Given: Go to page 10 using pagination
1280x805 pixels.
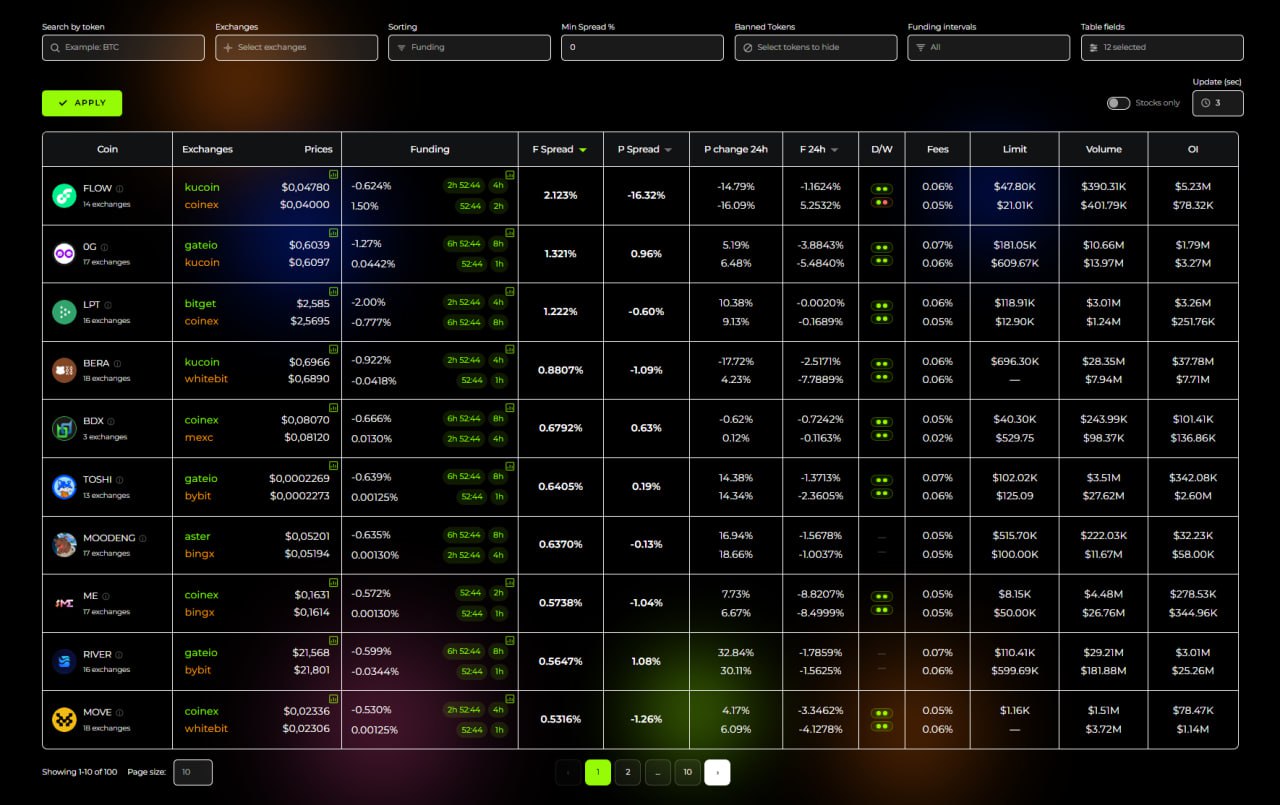Looking at the screenshot, I should point(687,772).
